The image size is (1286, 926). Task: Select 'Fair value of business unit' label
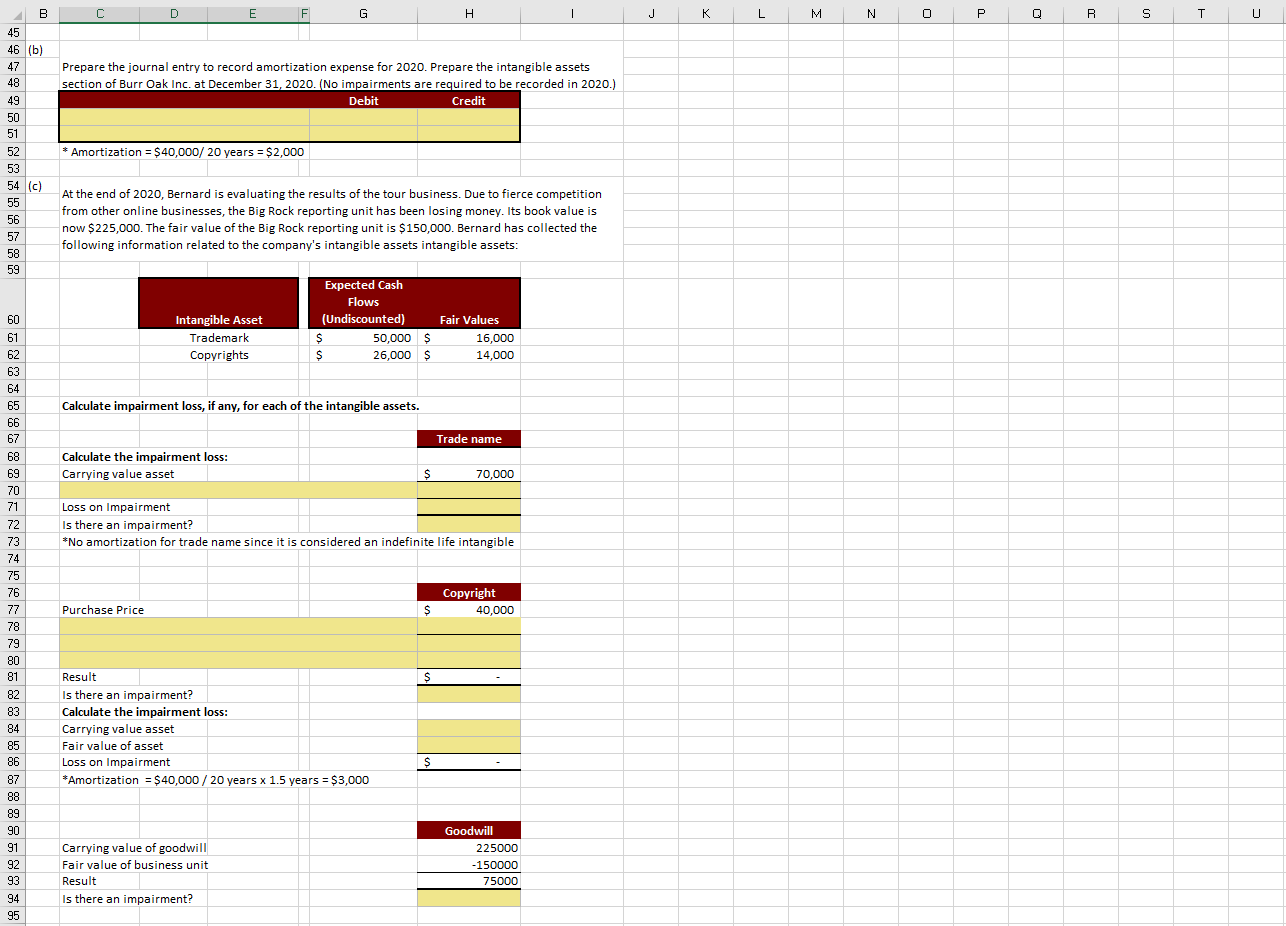coord(135,865)
